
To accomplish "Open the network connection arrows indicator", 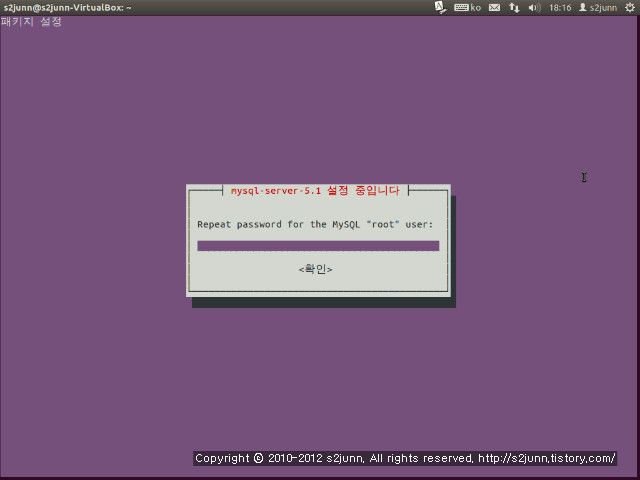I will pos(514,7).
